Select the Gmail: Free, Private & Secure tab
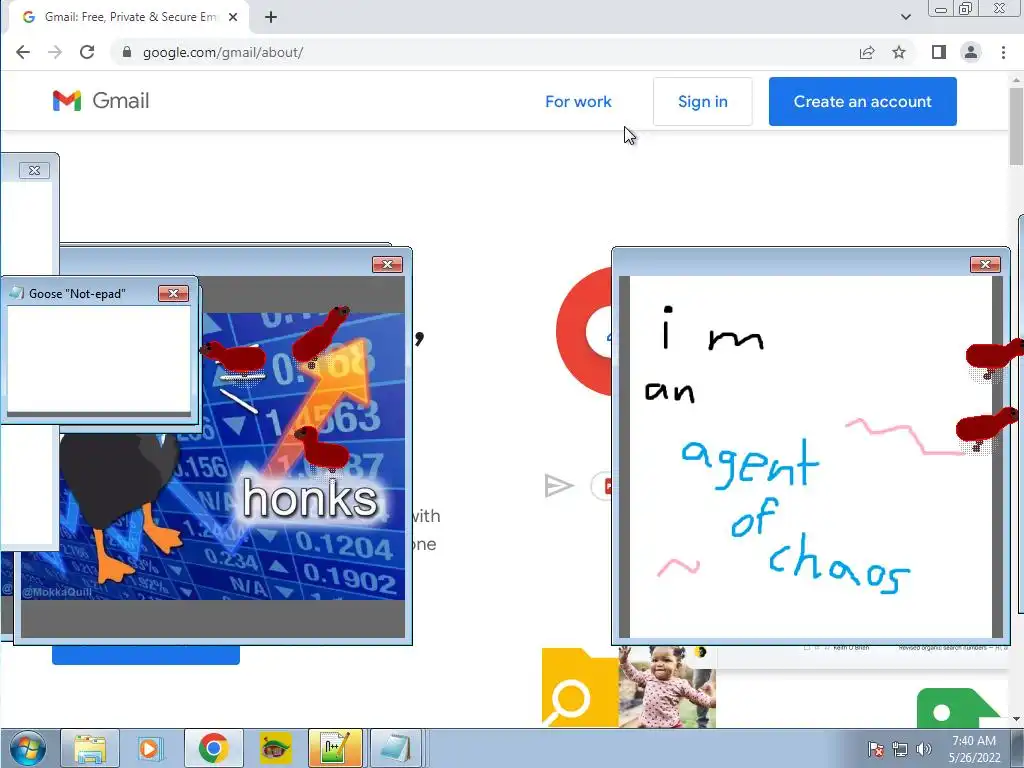The width and height of the screenshot is (1024, 768). click(130, 18)
